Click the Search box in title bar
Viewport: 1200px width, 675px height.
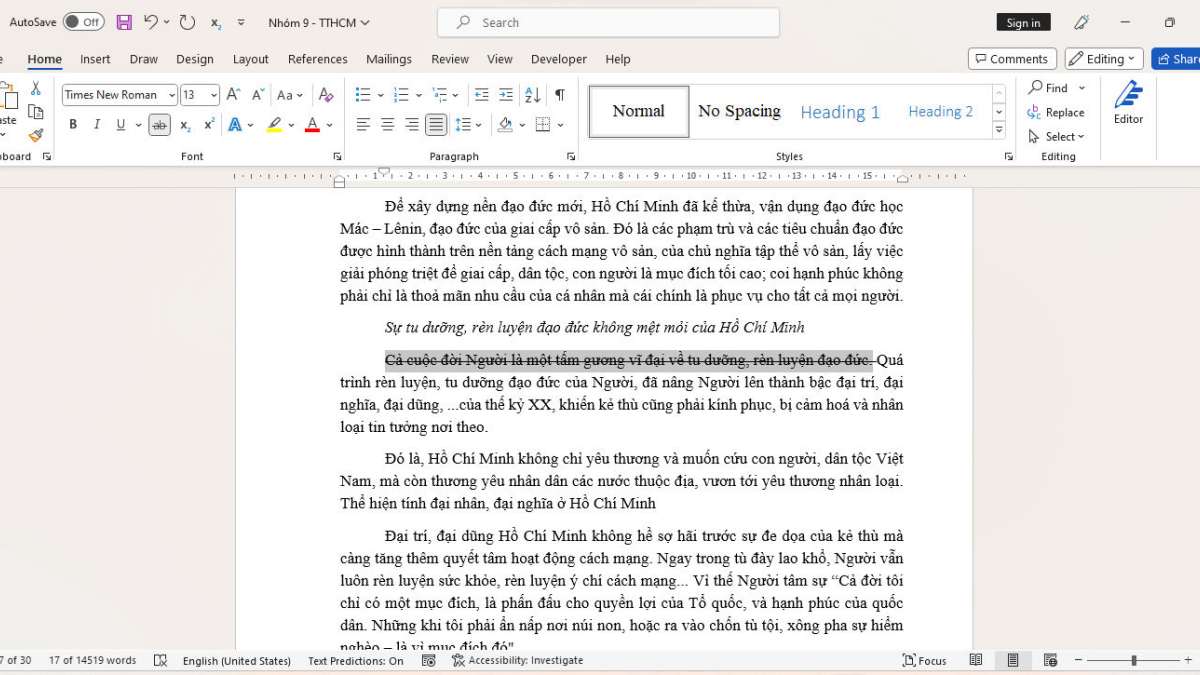[608, 22]
